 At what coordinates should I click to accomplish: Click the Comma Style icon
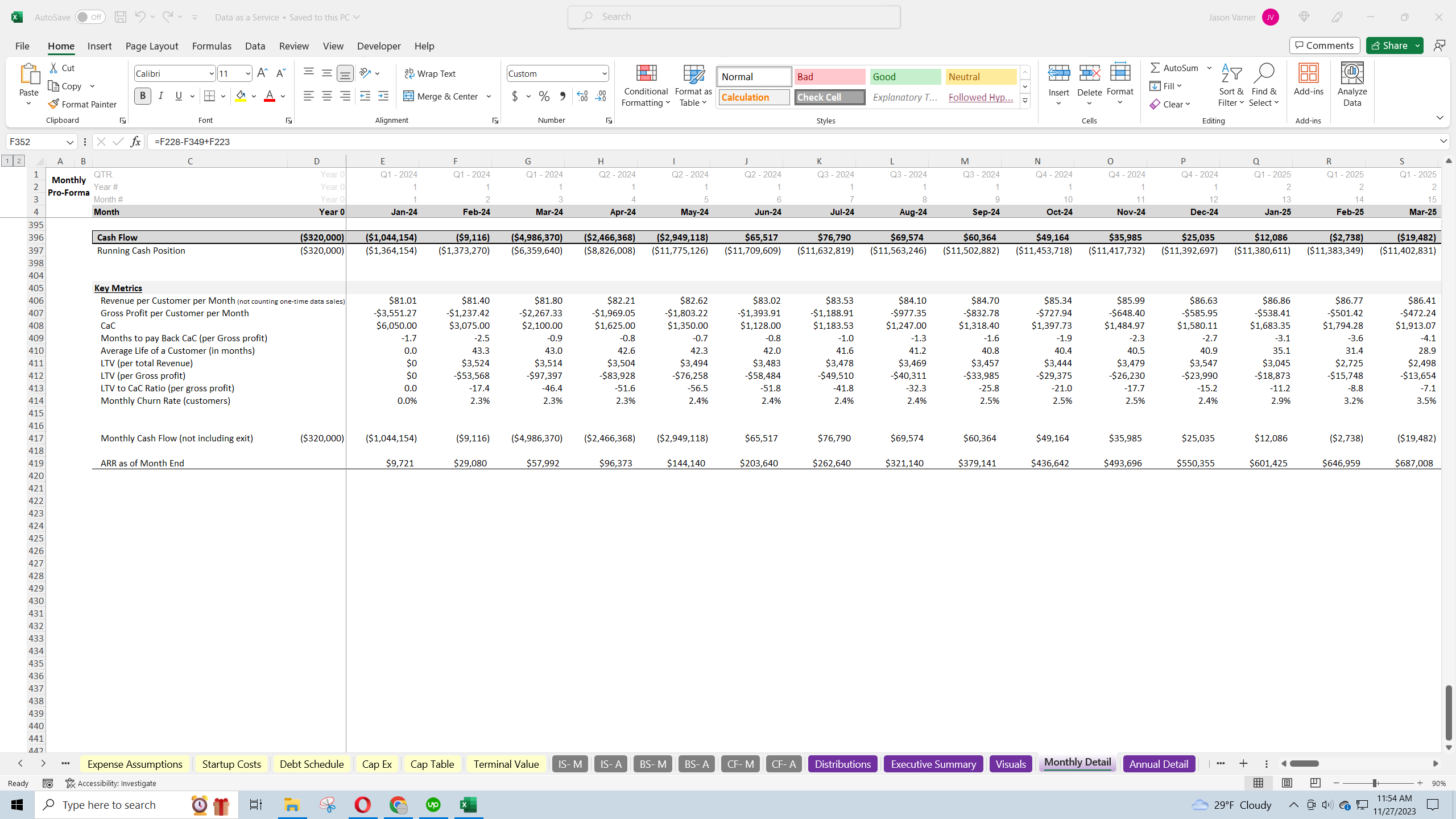562,96
